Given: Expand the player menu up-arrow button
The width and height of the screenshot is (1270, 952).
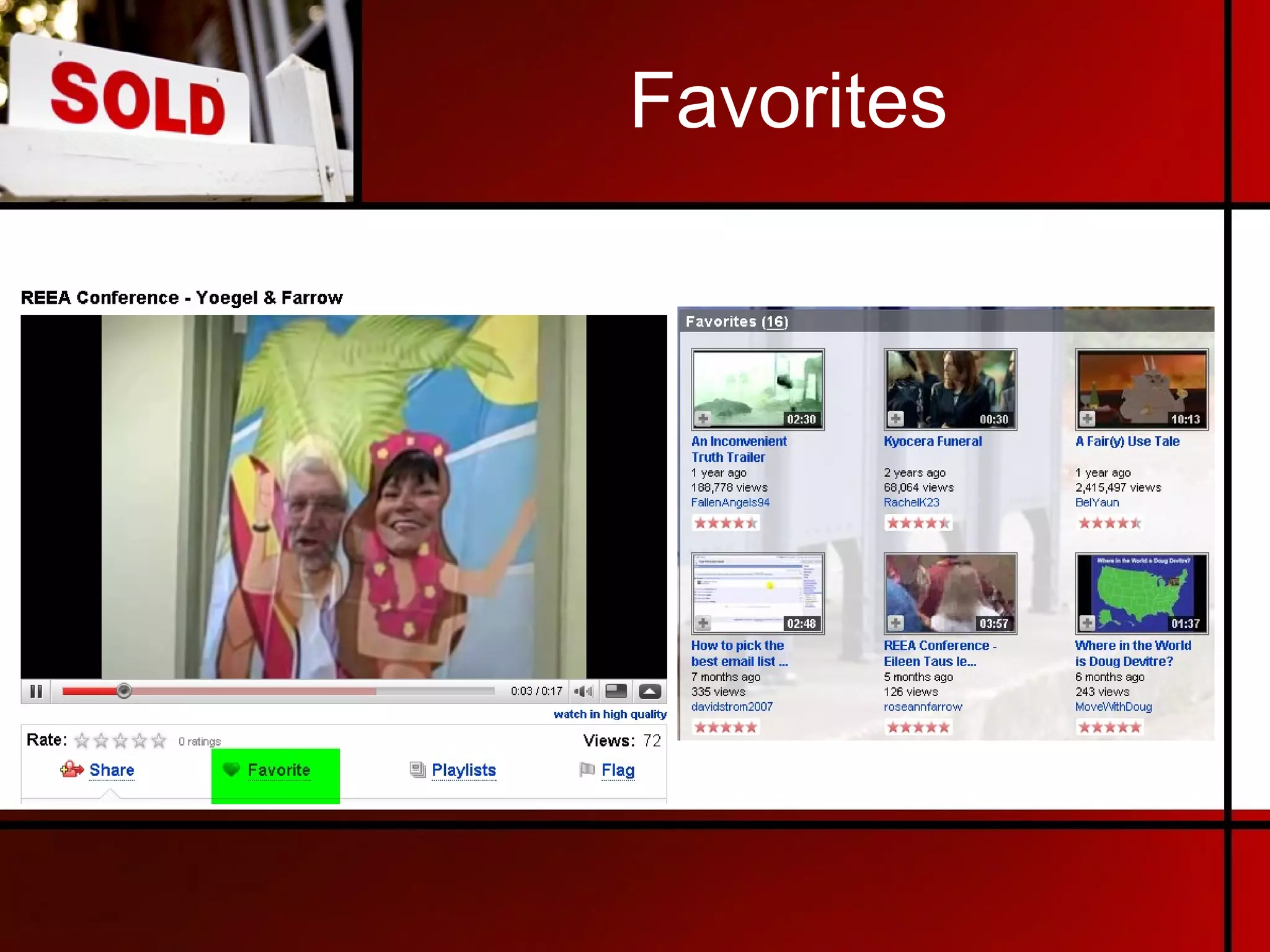Looking at the screenshot, I should [x=650, y=691].
